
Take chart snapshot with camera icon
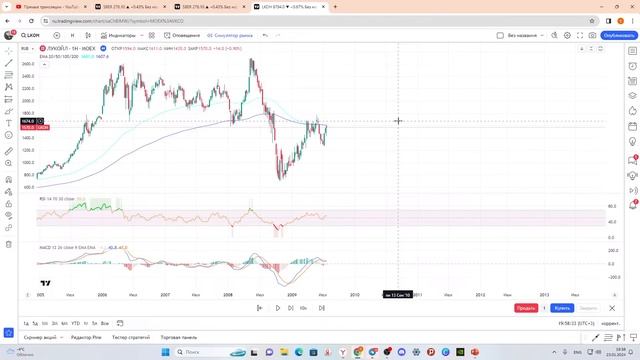pyautogui.click(x=592, y=36)
